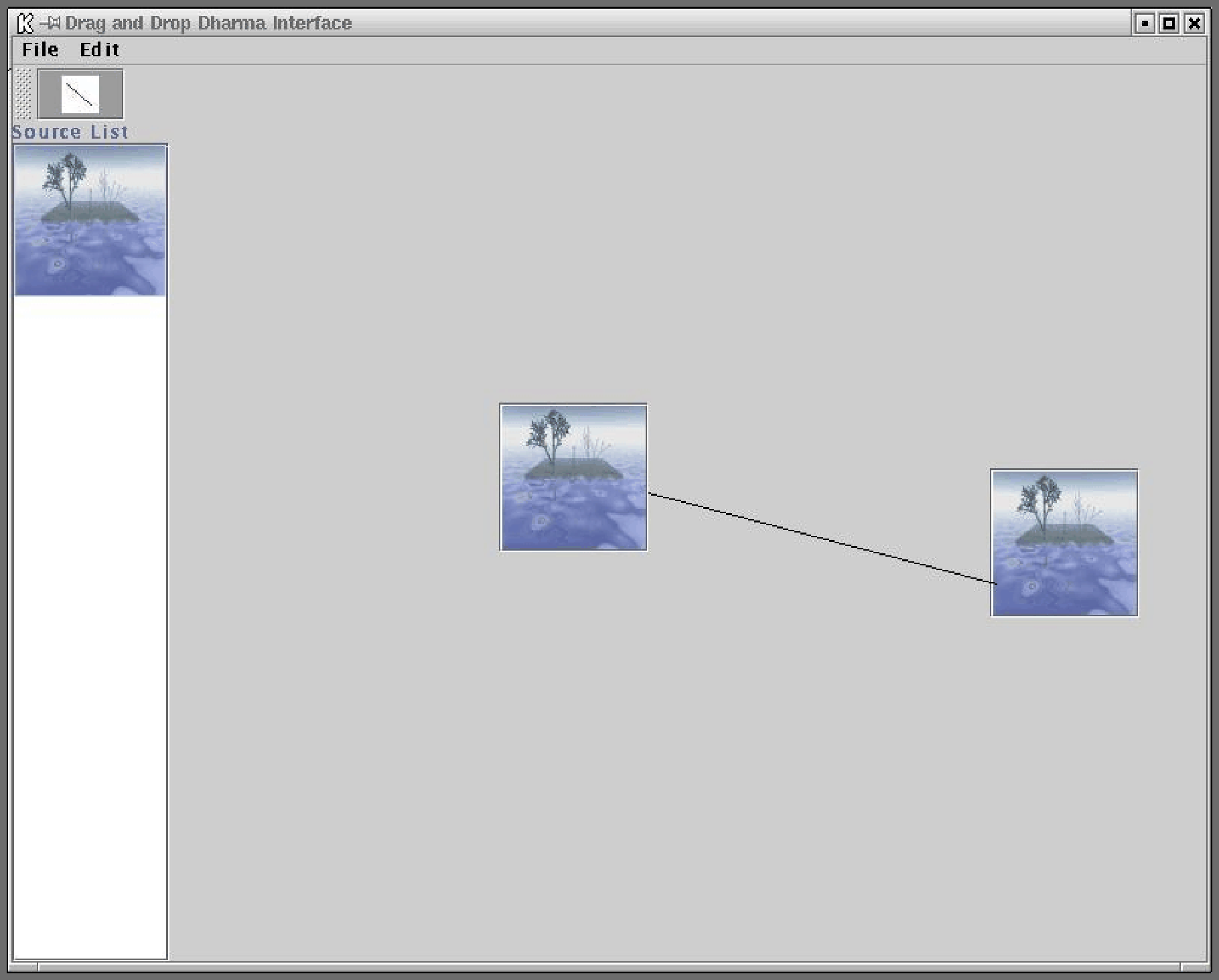This screenshot has height=980, width=1219.
Task: Click empty white area of Source List
Action: (x=90, y=603)
